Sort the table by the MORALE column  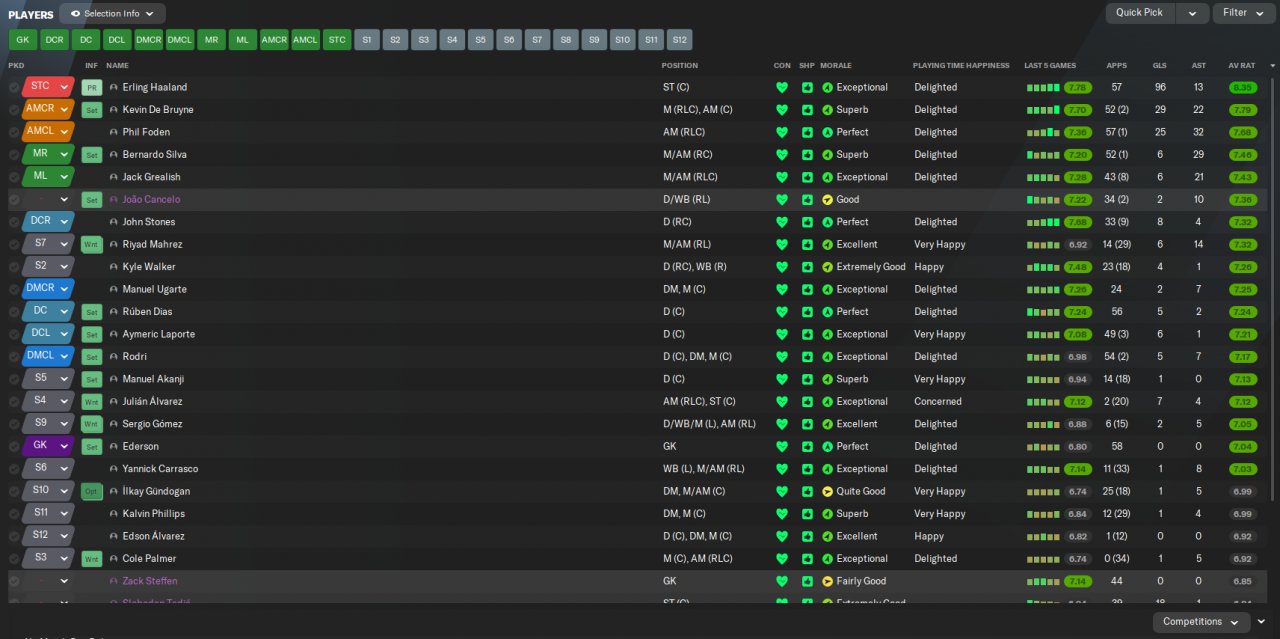(836, 65)
